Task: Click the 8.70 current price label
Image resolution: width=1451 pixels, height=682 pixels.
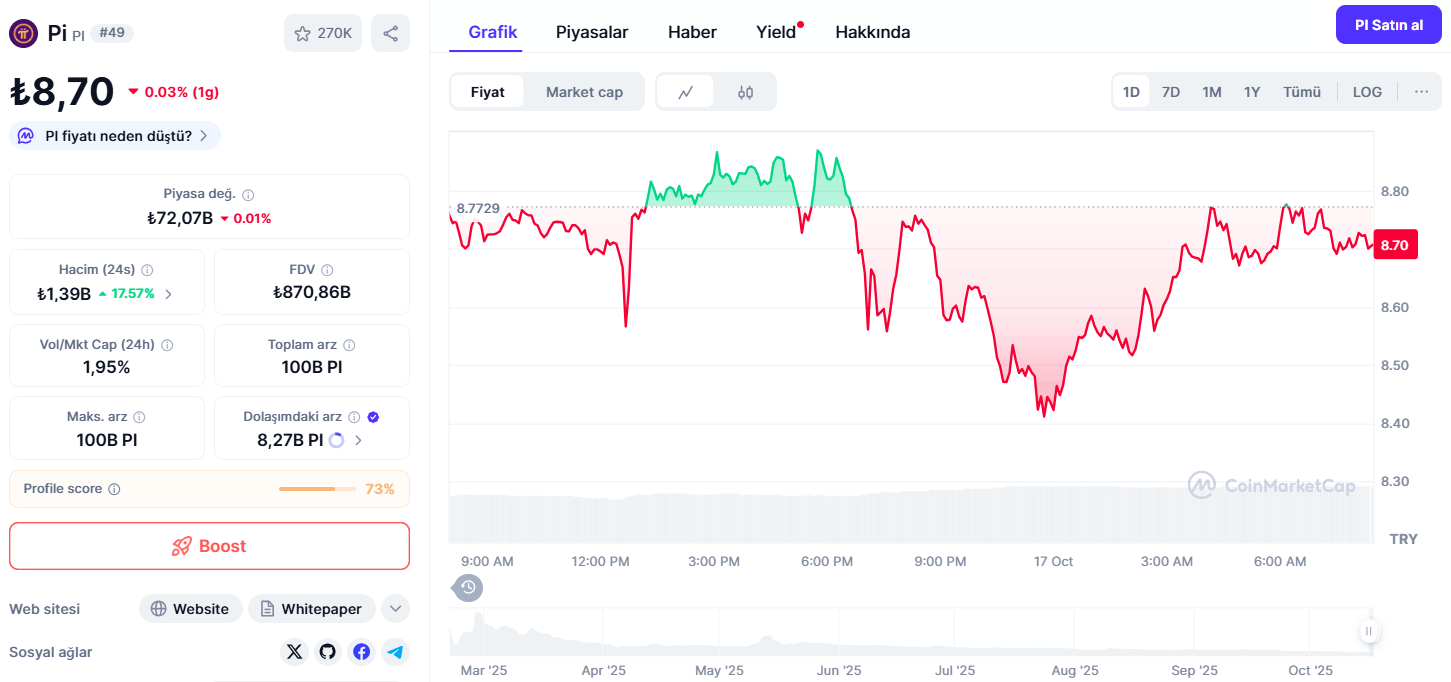Action: 1395,245
